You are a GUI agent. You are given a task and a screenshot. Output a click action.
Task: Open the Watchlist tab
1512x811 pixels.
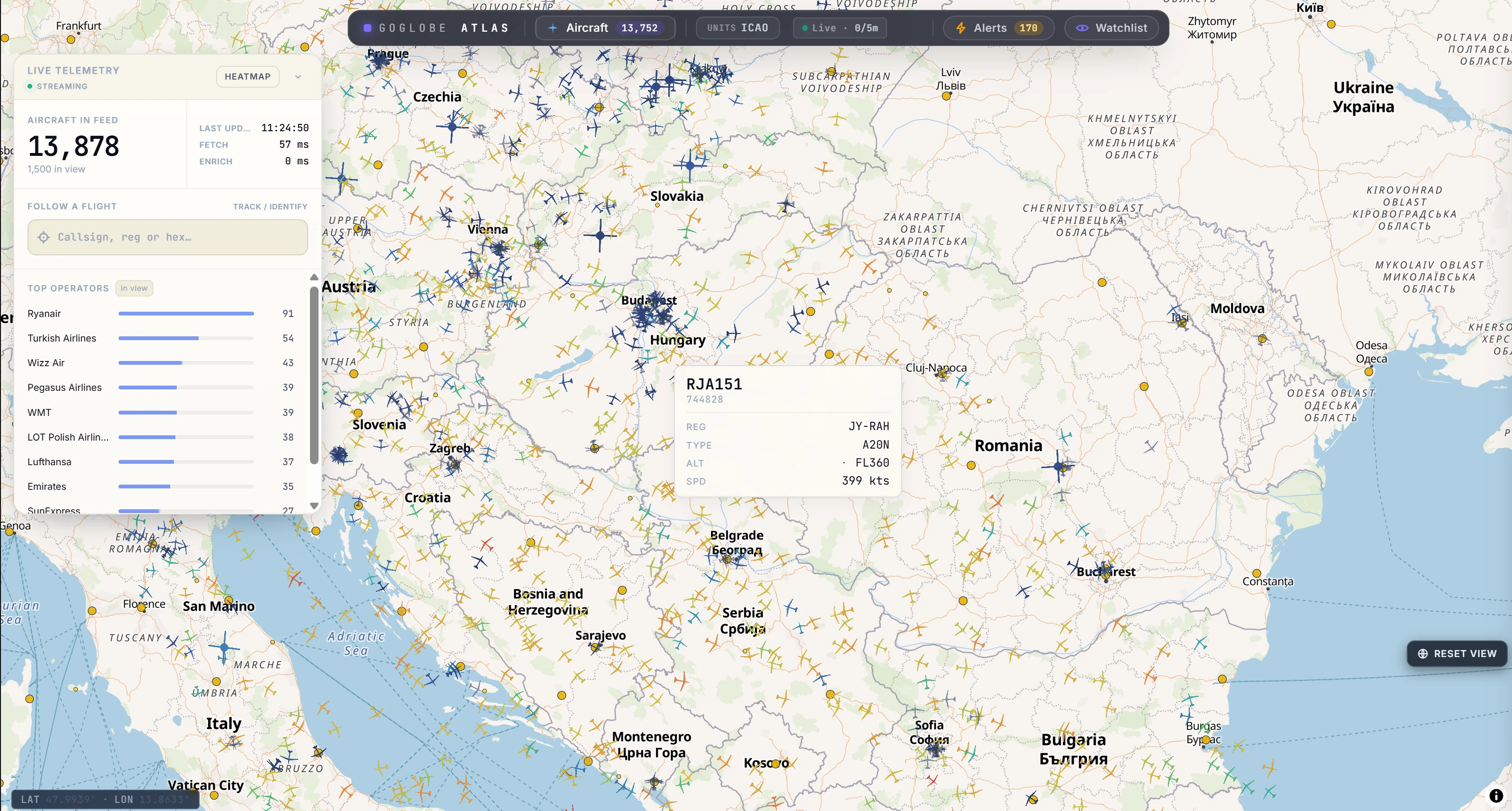point(1111,28)
